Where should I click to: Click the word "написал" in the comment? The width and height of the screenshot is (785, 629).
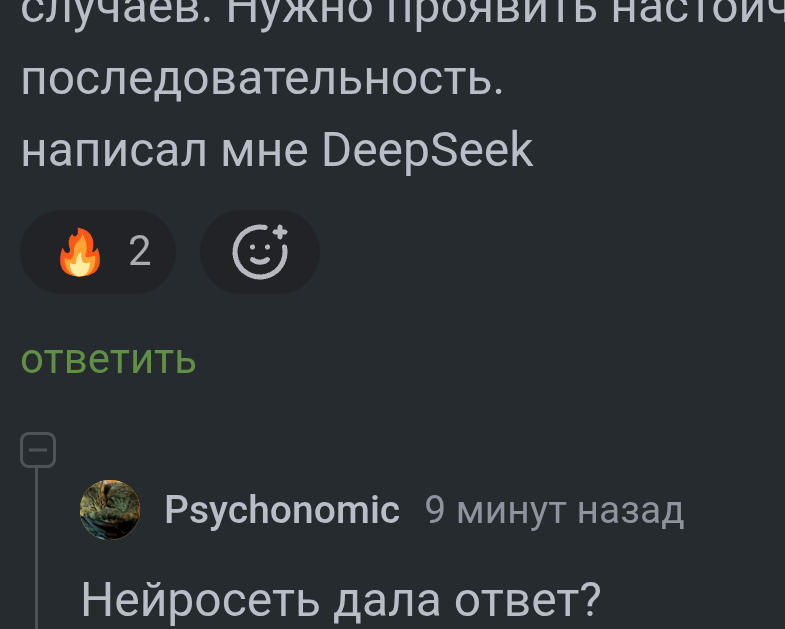114,151
